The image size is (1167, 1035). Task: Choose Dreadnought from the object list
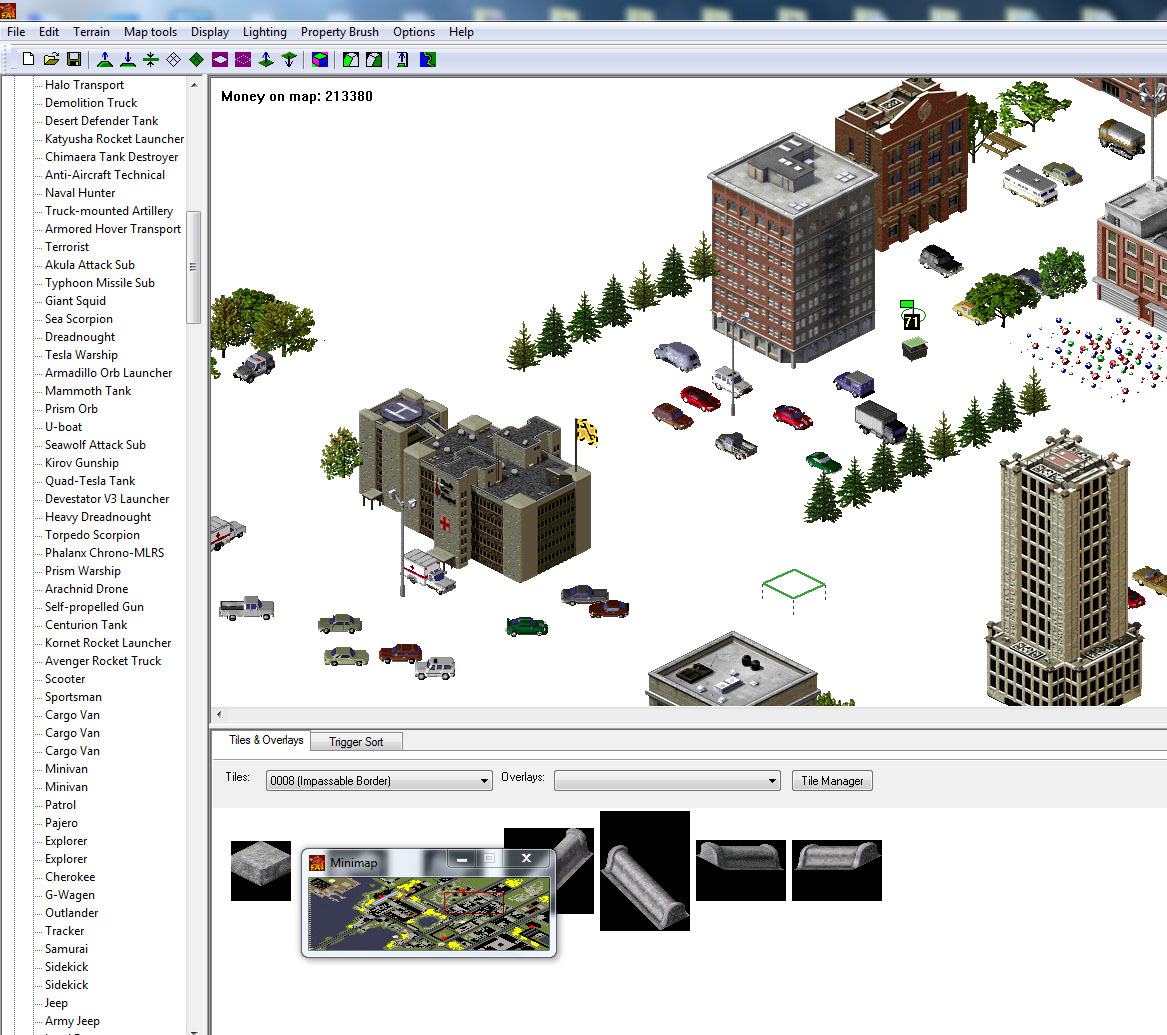click(80, 337)
